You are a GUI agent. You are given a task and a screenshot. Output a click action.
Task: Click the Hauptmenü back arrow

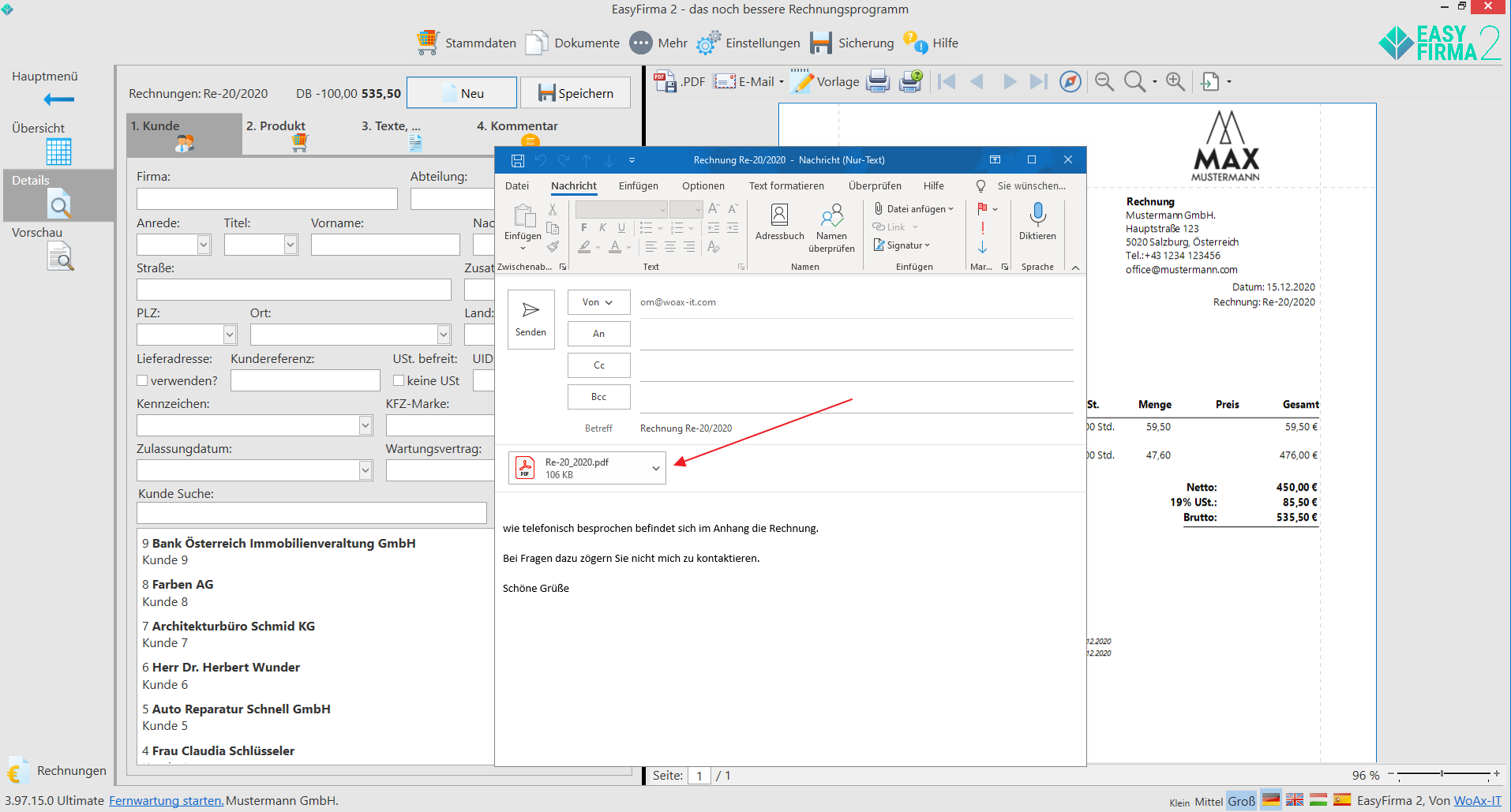(x=59, y=99)
